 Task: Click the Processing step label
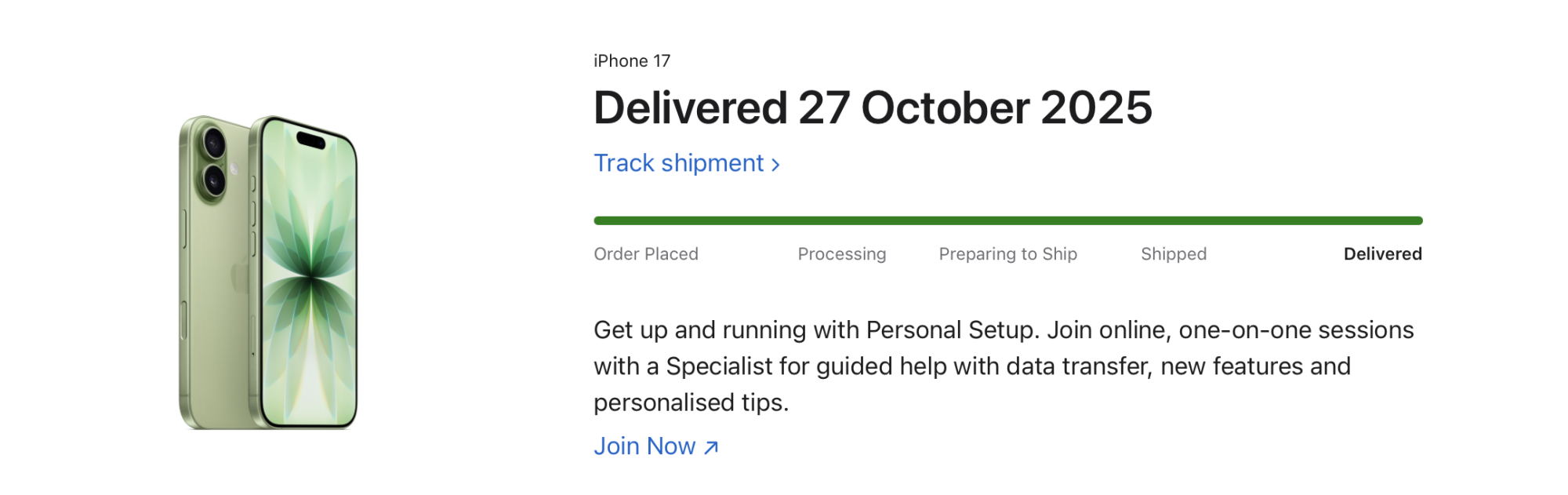pos(842,254)
